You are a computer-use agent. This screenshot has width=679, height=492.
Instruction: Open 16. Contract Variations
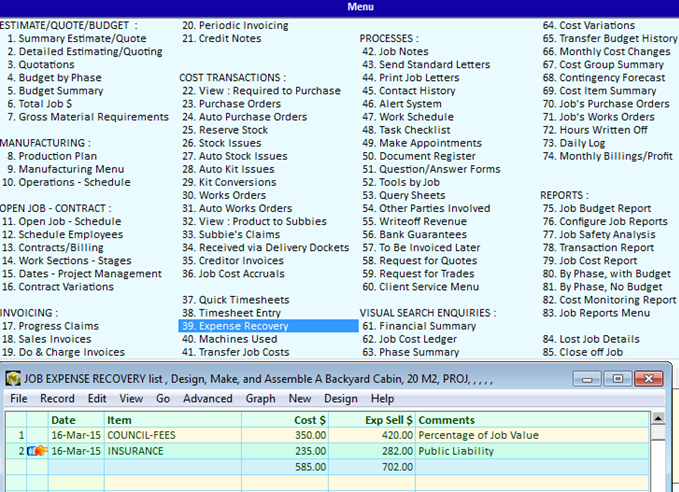tap(58, 287)
